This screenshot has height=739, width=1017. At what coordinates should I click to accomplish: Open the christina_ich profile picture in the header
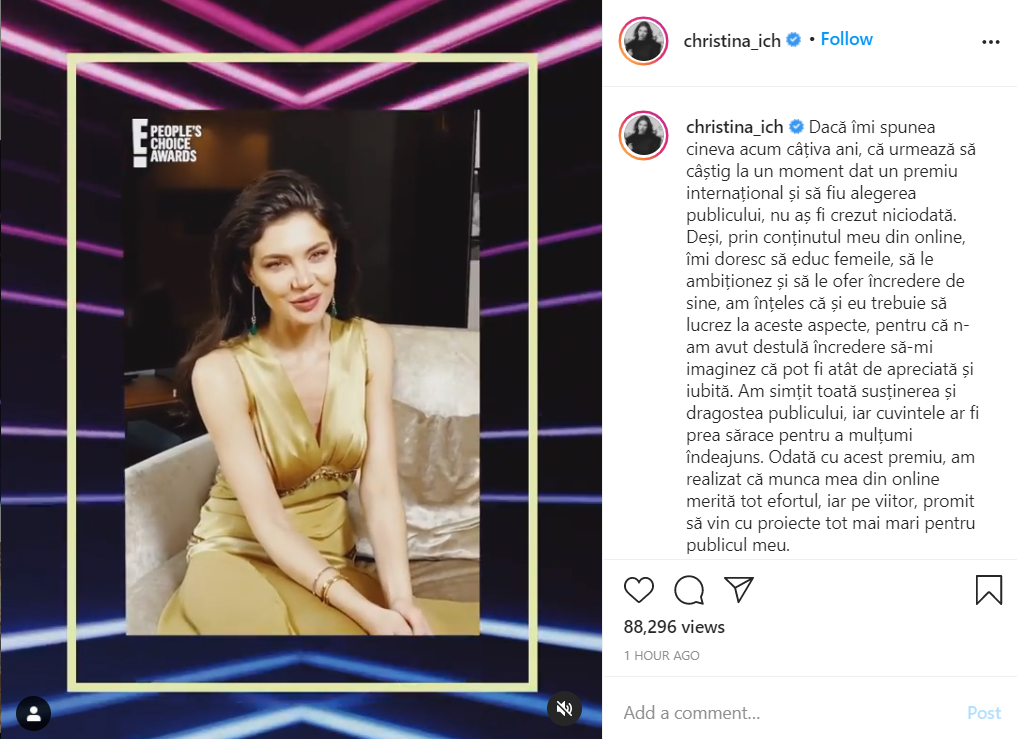click(x=643, y=41)
